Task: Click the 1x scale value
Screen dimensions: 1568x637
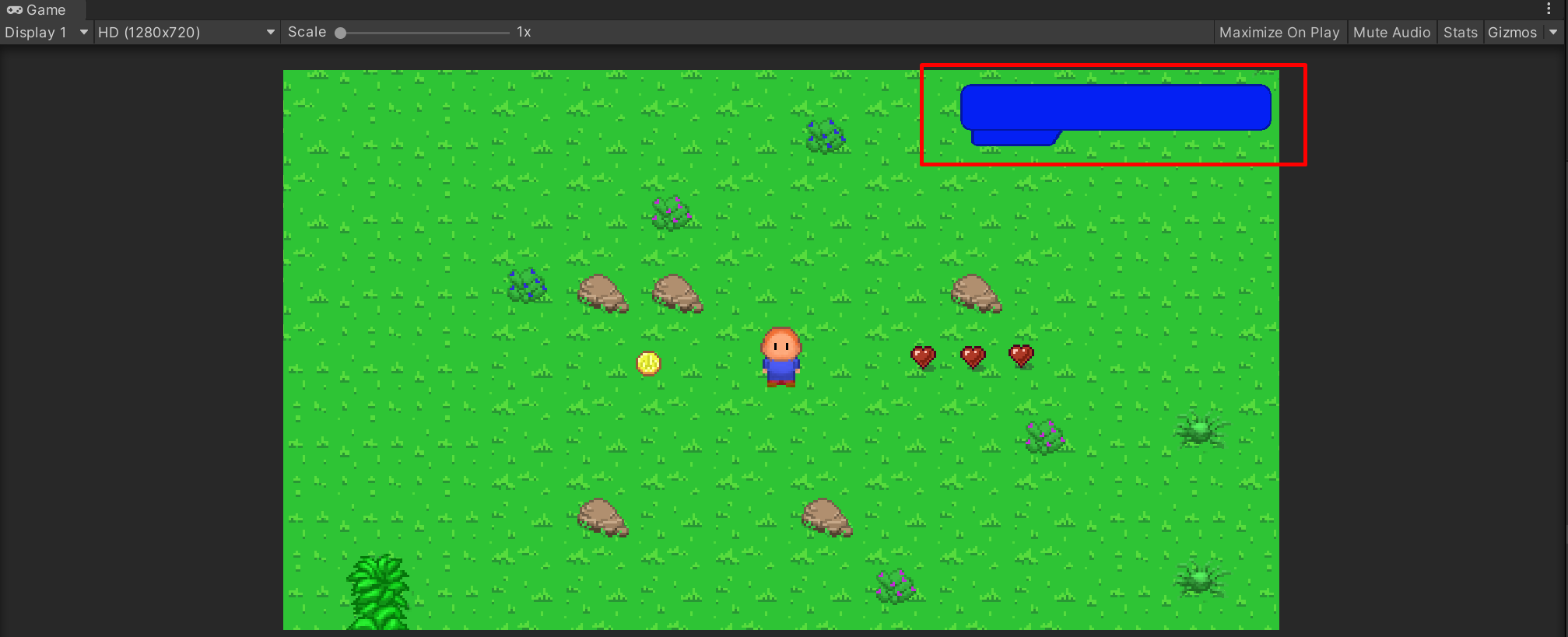Action: (524, 33)
